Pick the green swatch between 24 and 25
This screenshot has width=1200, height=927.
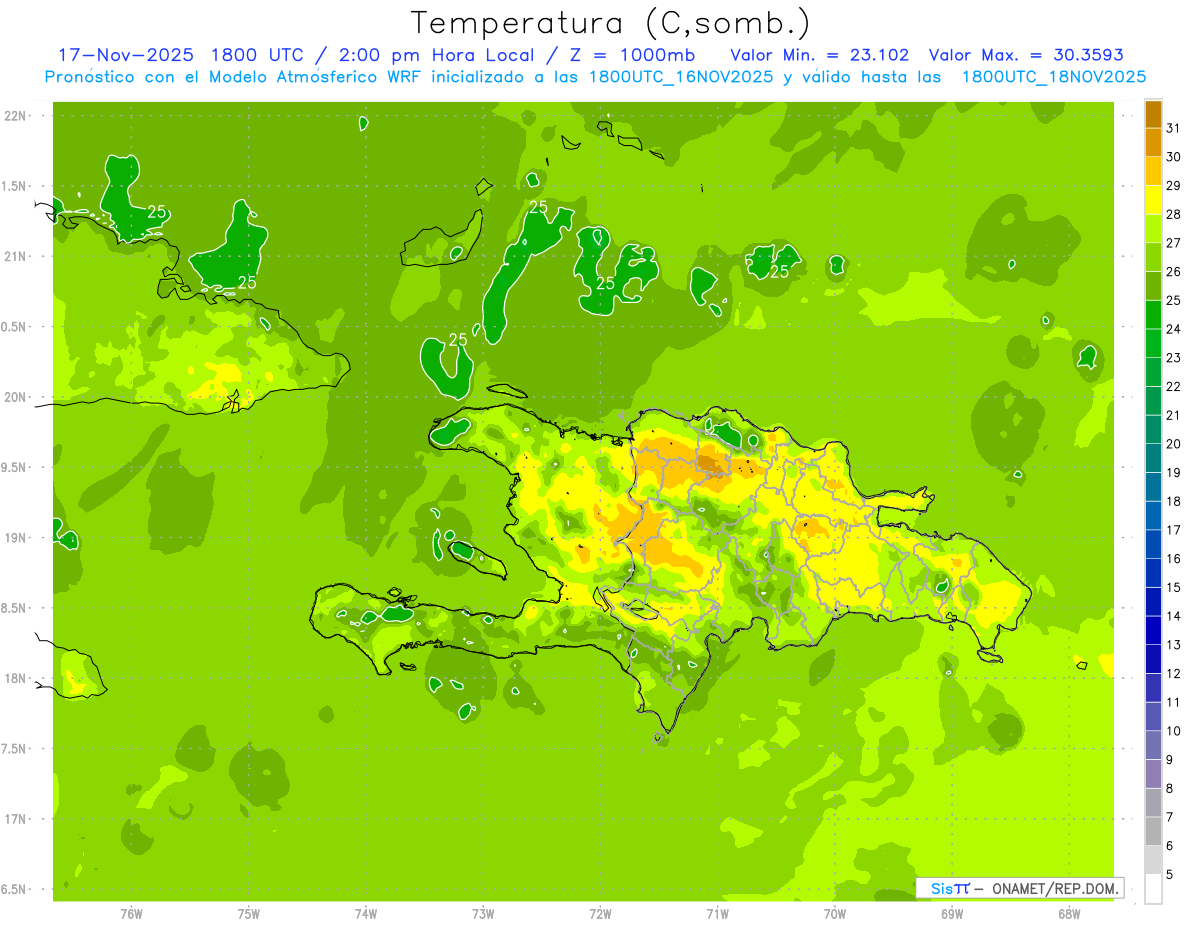pyautogui.click(x=1153, y=315)
